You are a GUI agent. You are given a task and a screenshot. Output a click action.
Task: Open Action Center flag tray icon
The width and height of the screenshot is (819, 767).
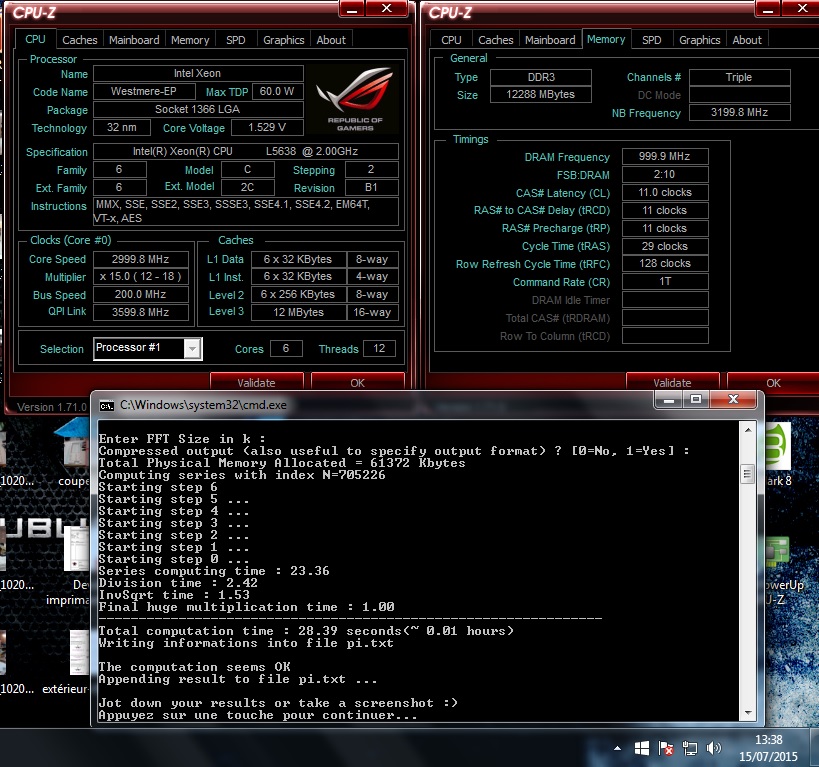(665, 749)
